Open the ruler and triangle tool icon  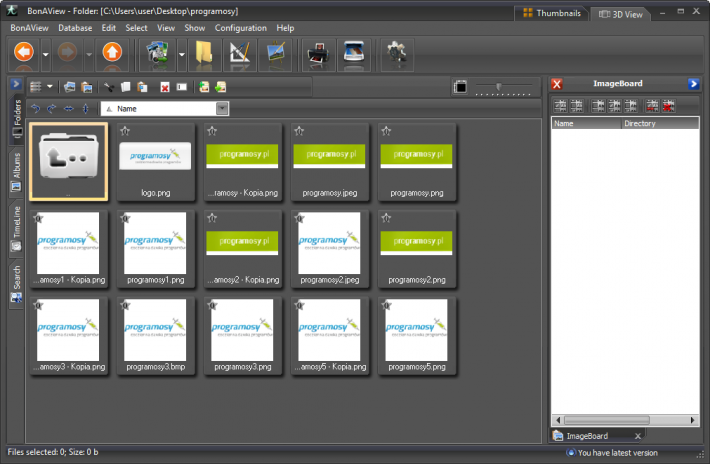pos(240,53)
